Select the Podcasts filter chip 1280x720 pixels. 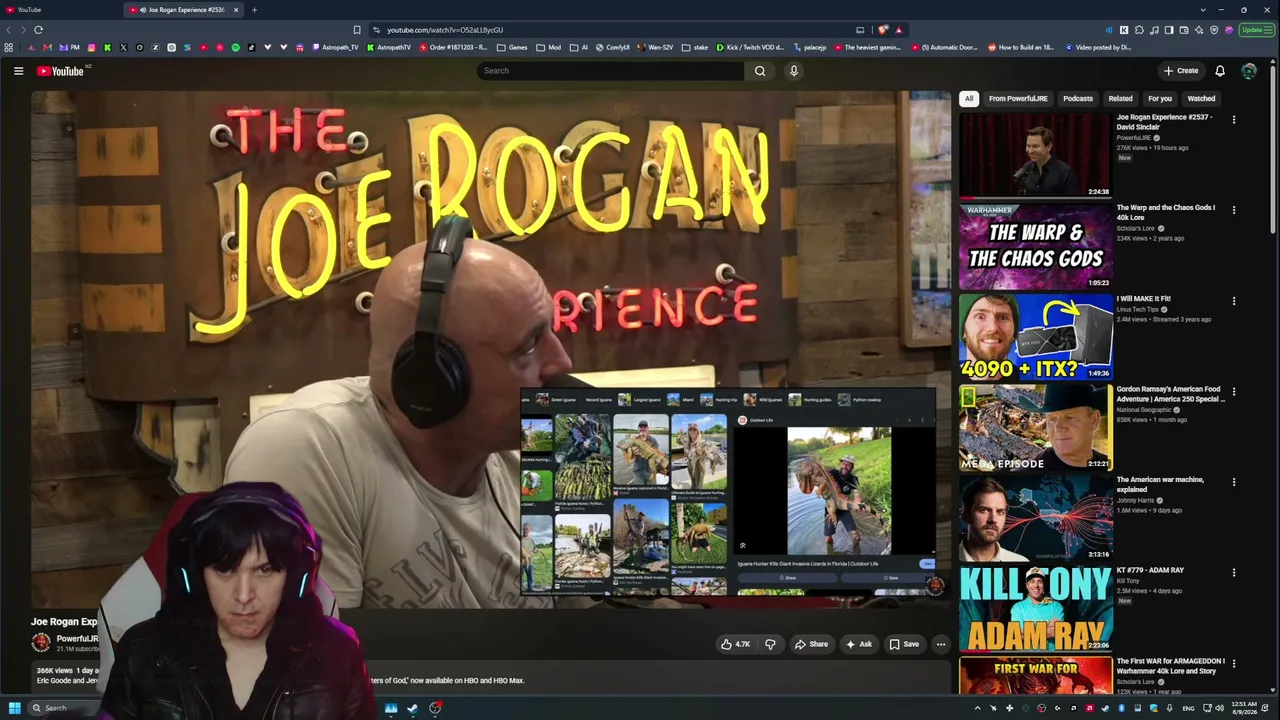pos(1078,99)
